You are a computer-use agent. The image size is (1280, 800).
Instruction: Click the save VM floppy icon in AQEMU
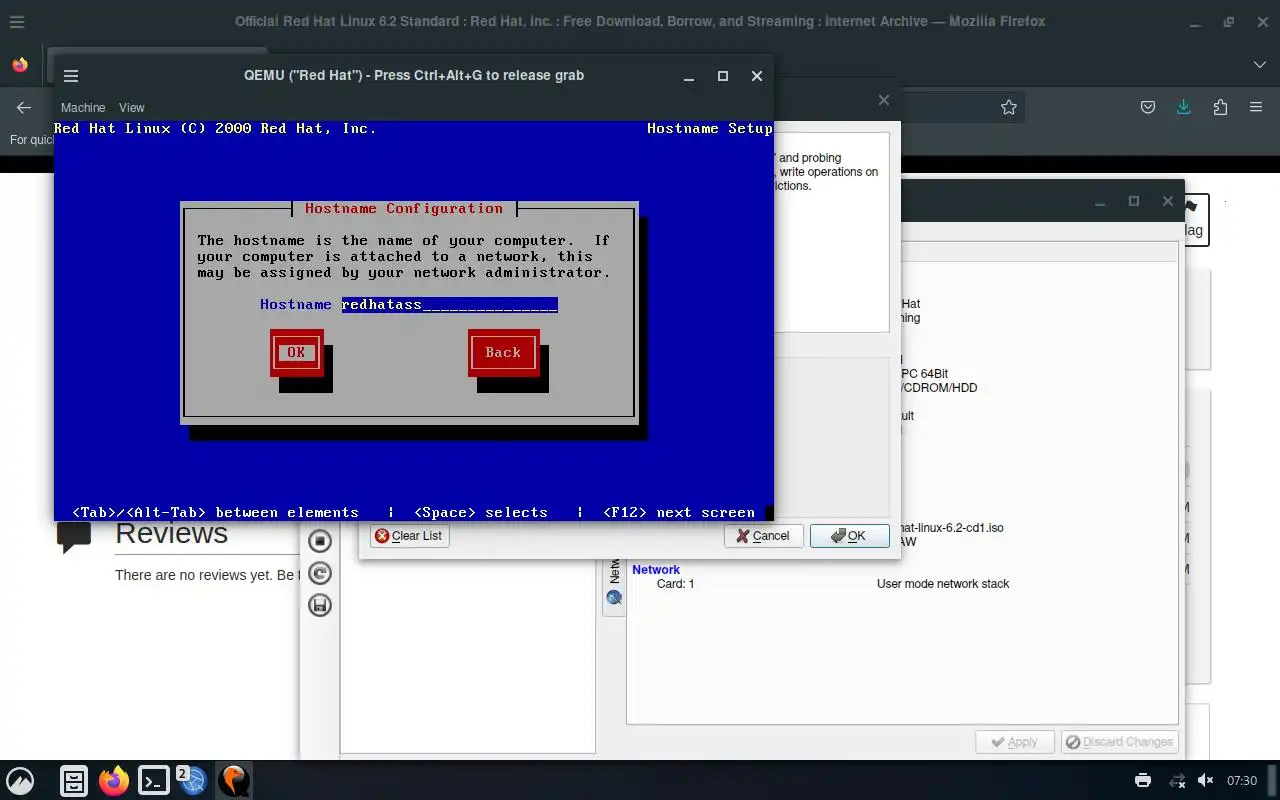320,605
